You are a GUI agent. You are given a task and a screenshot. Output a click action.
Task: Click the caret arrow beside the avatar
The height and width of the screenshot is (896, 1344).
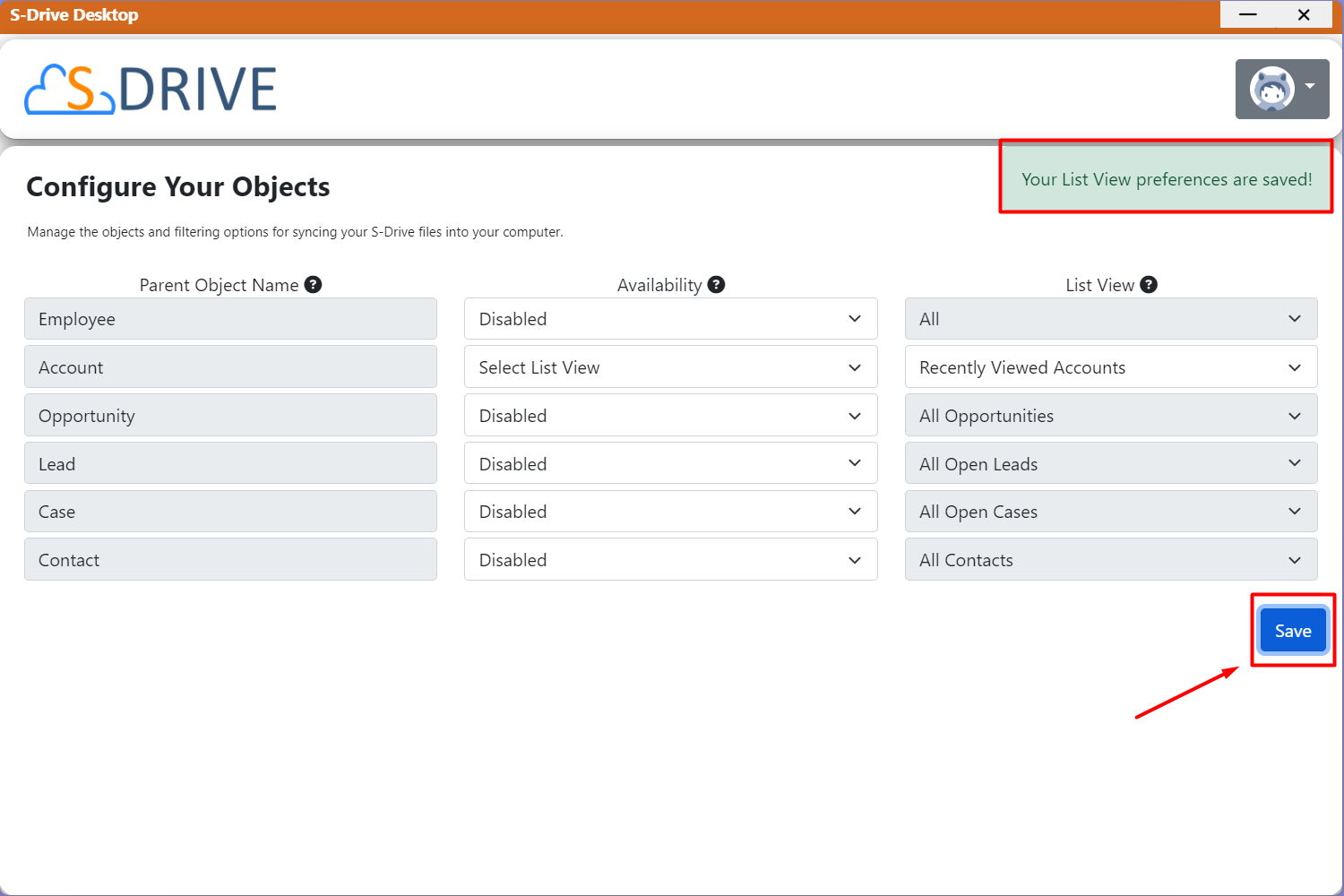[1310, 87]
